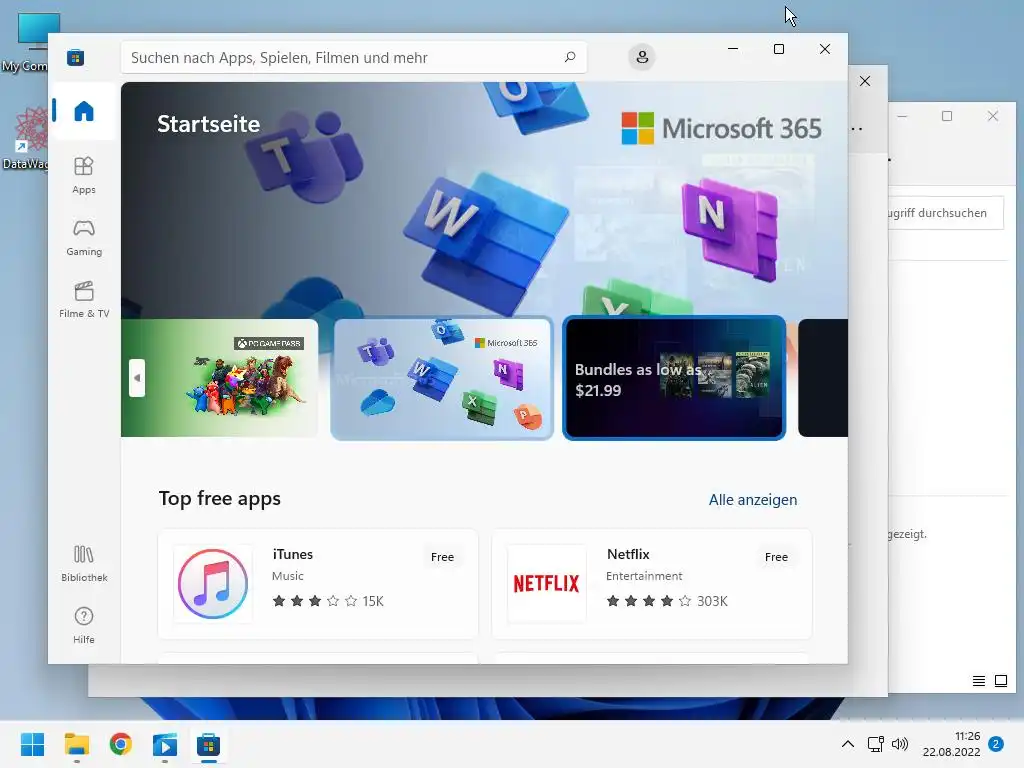The width and height of the screenshot is (1024, 768).
Task: Click the Free label on iTunes
Action: click(x=442, y=557)
